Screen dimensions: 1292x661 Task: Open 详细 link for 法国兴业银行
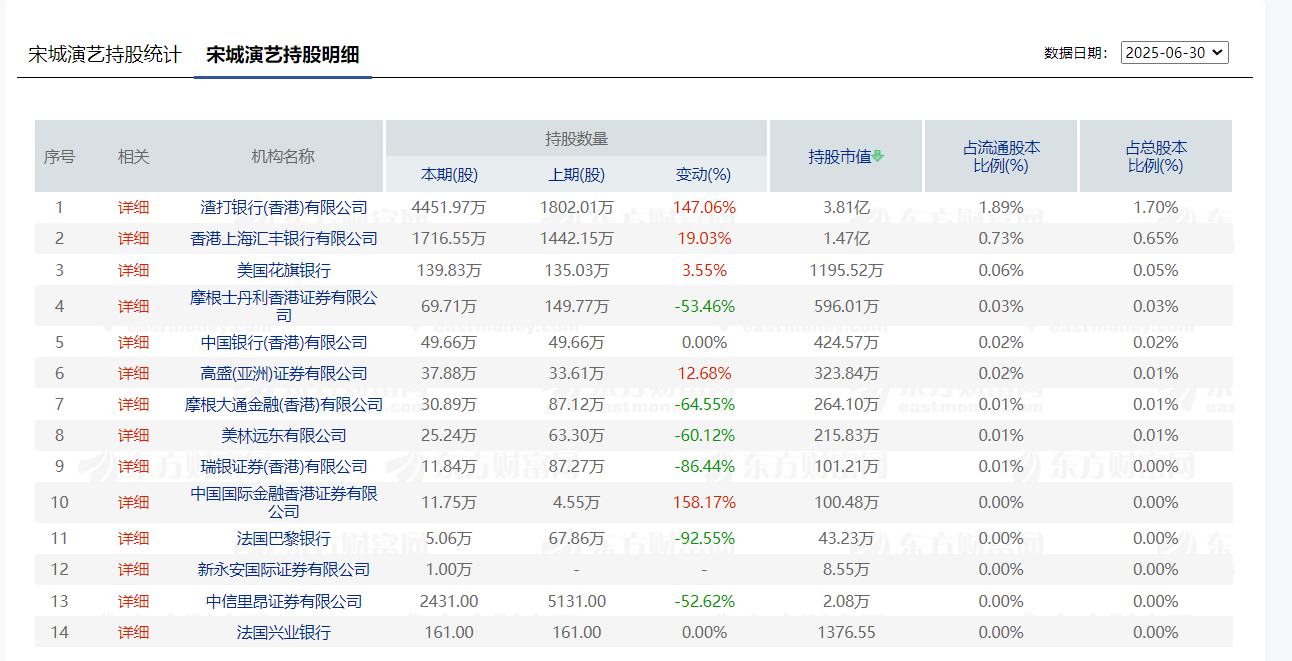click(133, 632)
